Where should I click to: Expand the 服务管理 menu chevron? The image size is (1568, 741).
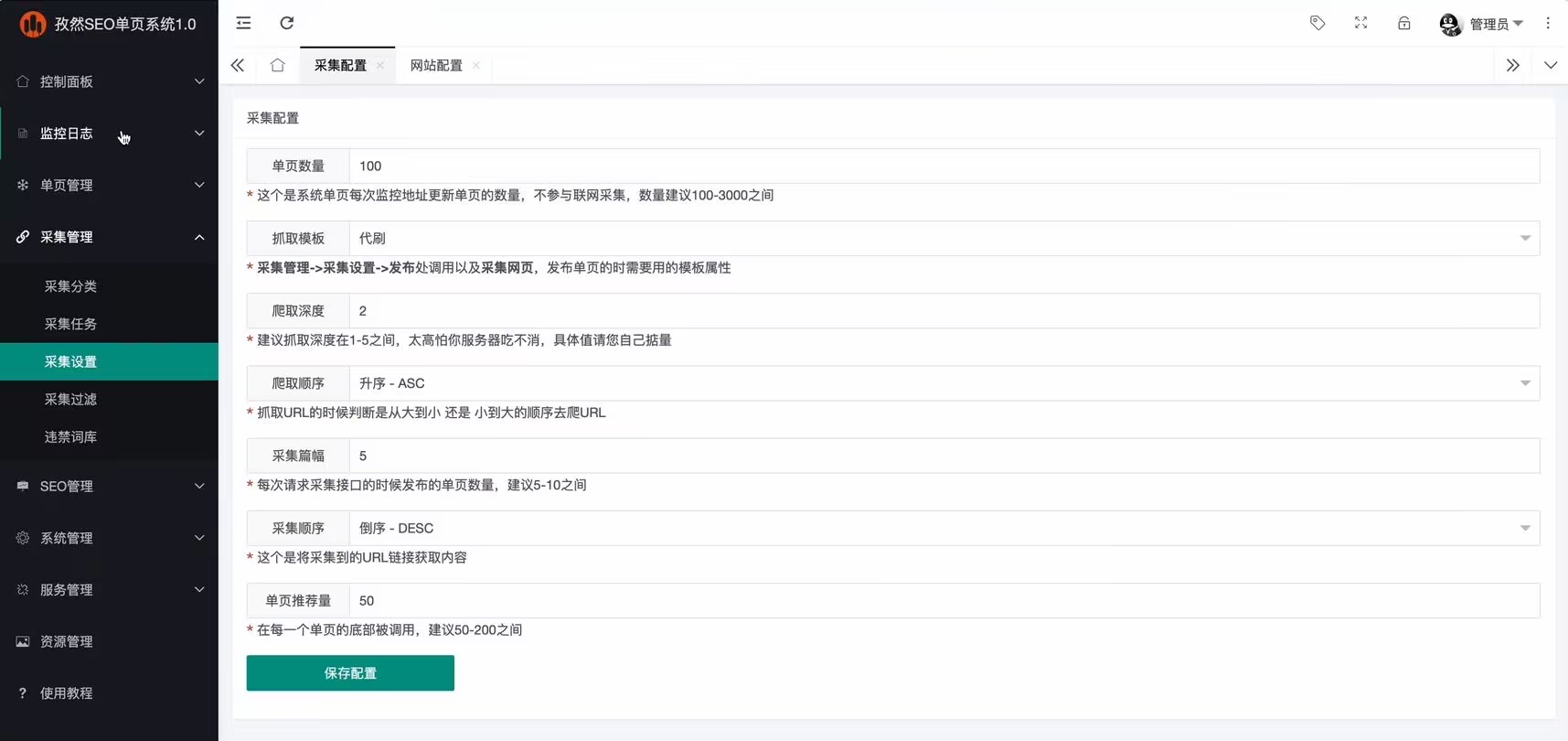tap(199, 590)
